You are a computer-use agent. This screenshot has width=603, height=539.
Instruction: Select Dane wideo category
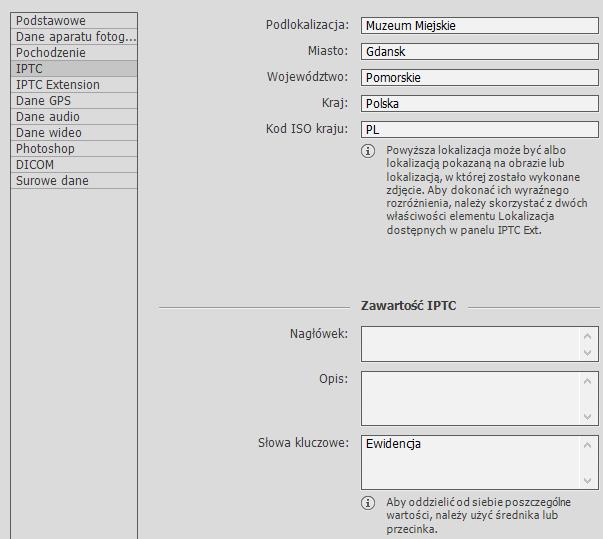(x=74, y=133)
